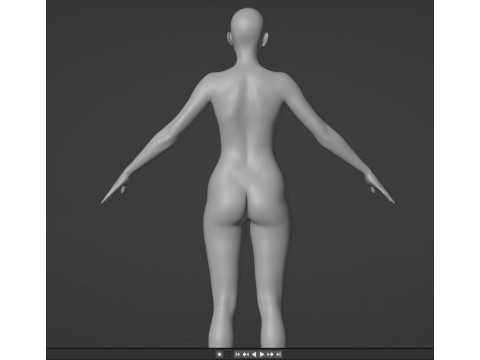The image size is (480, 360).
Task: Jump to the first frame
Action: 237,354
